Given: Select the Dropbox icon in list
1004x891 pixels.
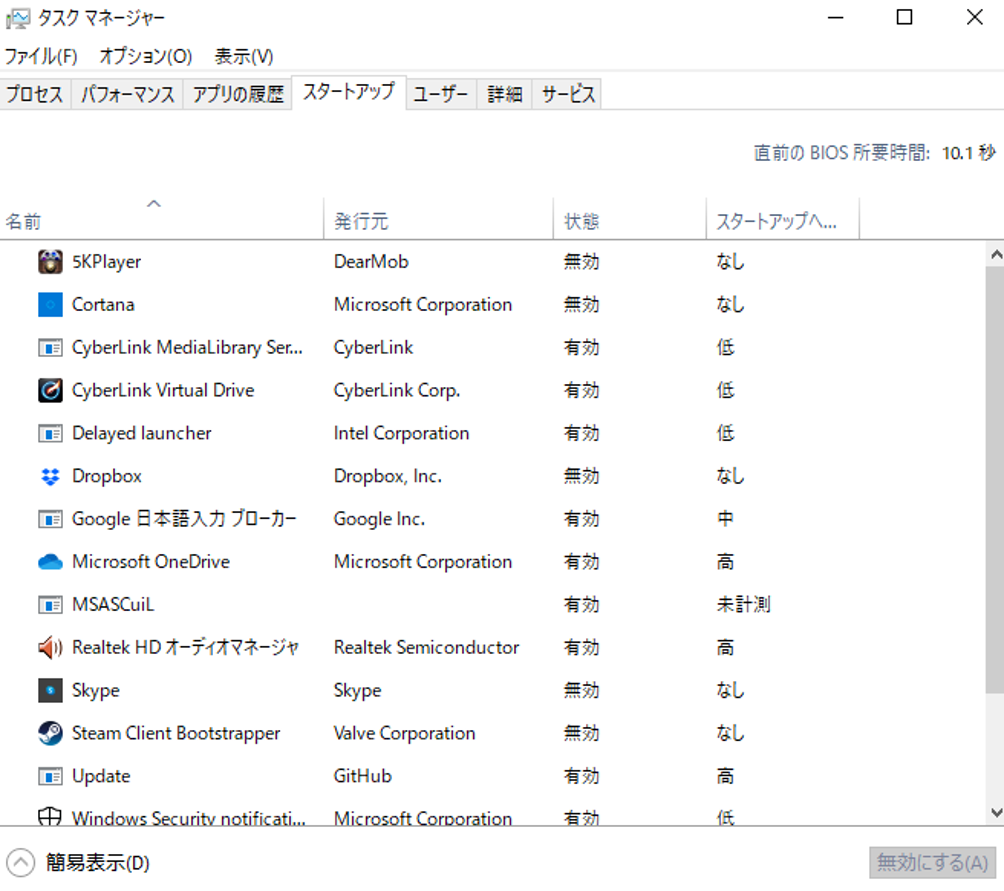Looking at the screenshot, I should tap(50, 477).
